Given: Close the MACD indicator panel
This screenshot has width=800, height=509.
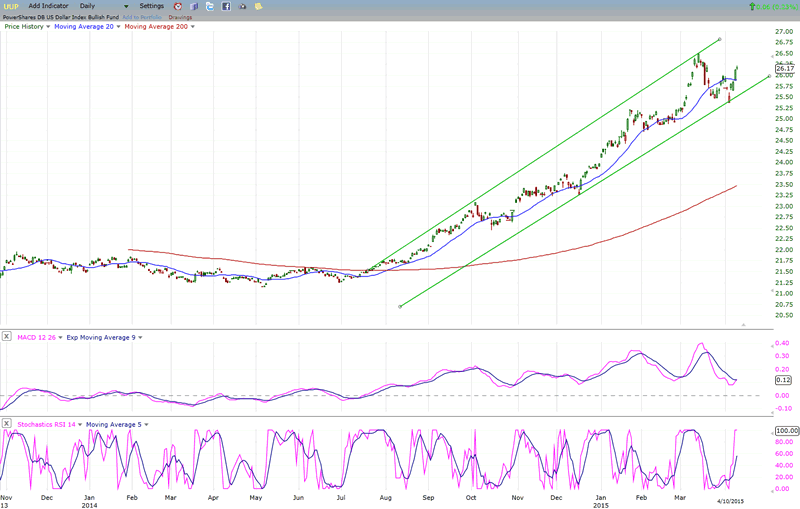Looking at the screenshot, I should [7, 335].
